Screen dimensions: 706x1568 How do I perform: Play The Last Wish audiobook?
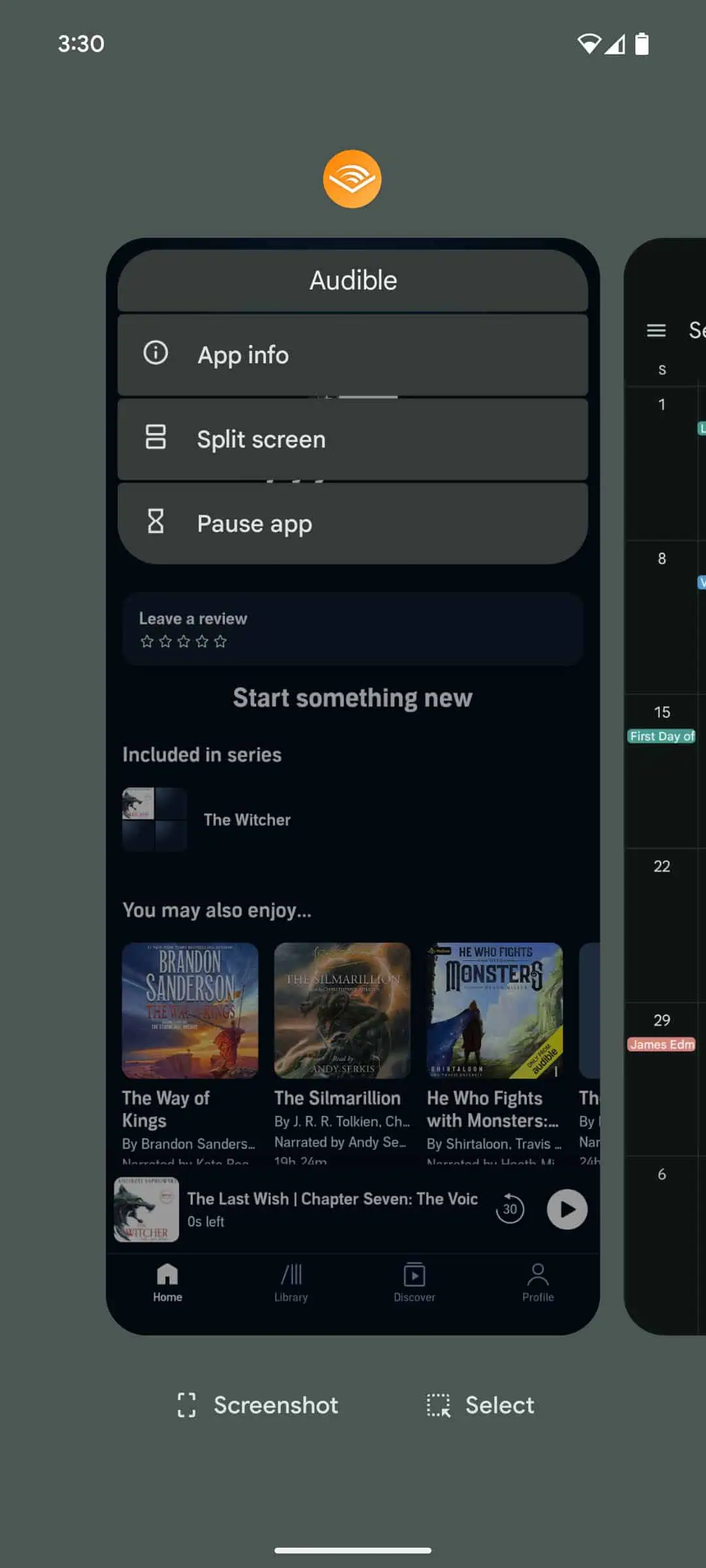tap(567, 1209)
